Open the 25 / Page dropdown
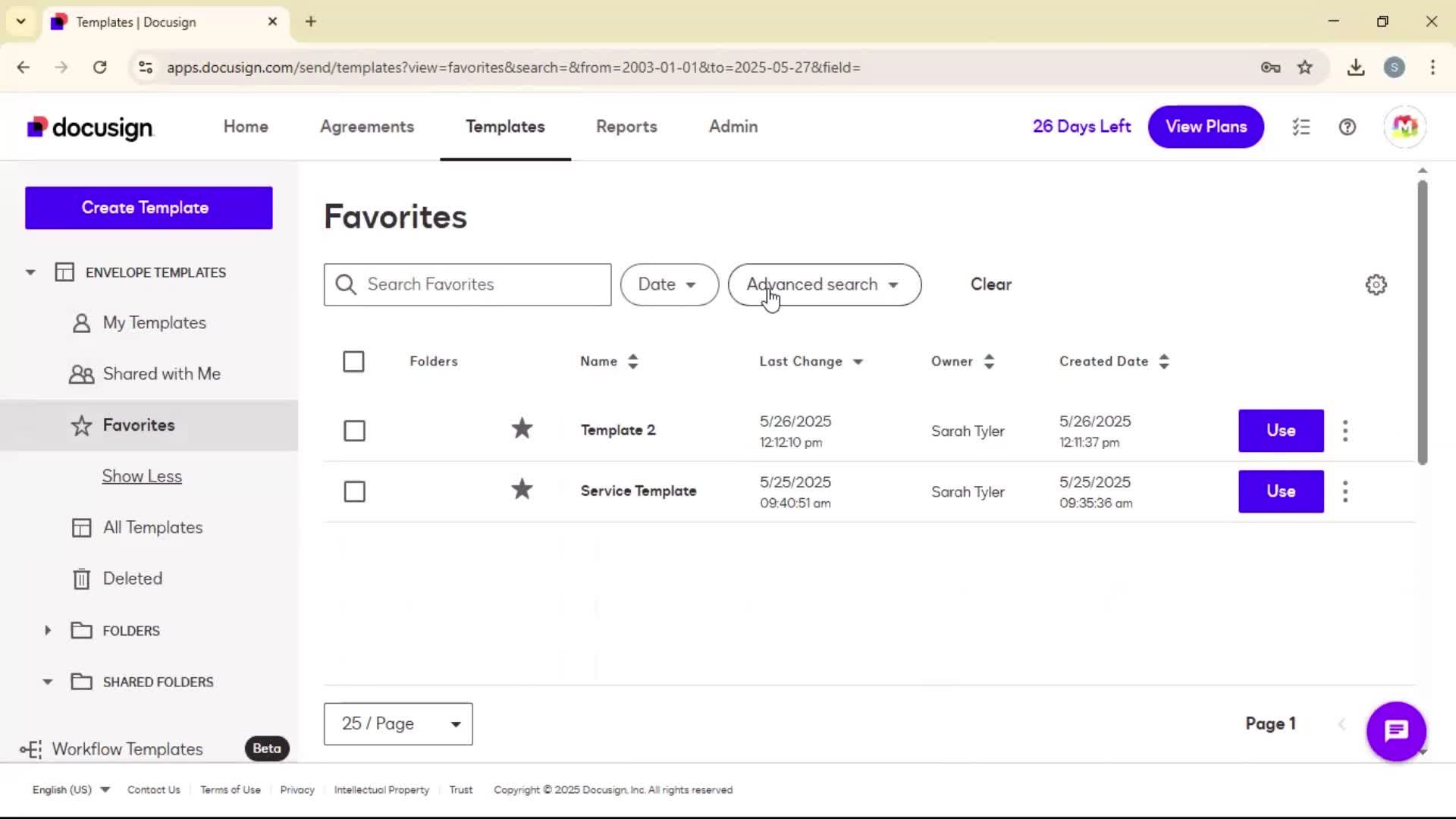Viewport: 1456px width, 819px height. [398, 723]
